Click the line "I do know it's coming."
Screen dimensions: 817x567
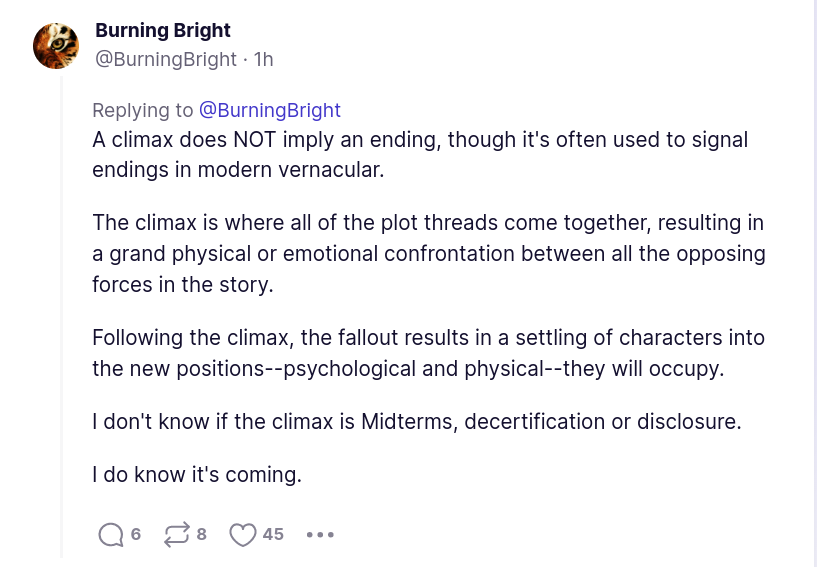tap(197, 475)
